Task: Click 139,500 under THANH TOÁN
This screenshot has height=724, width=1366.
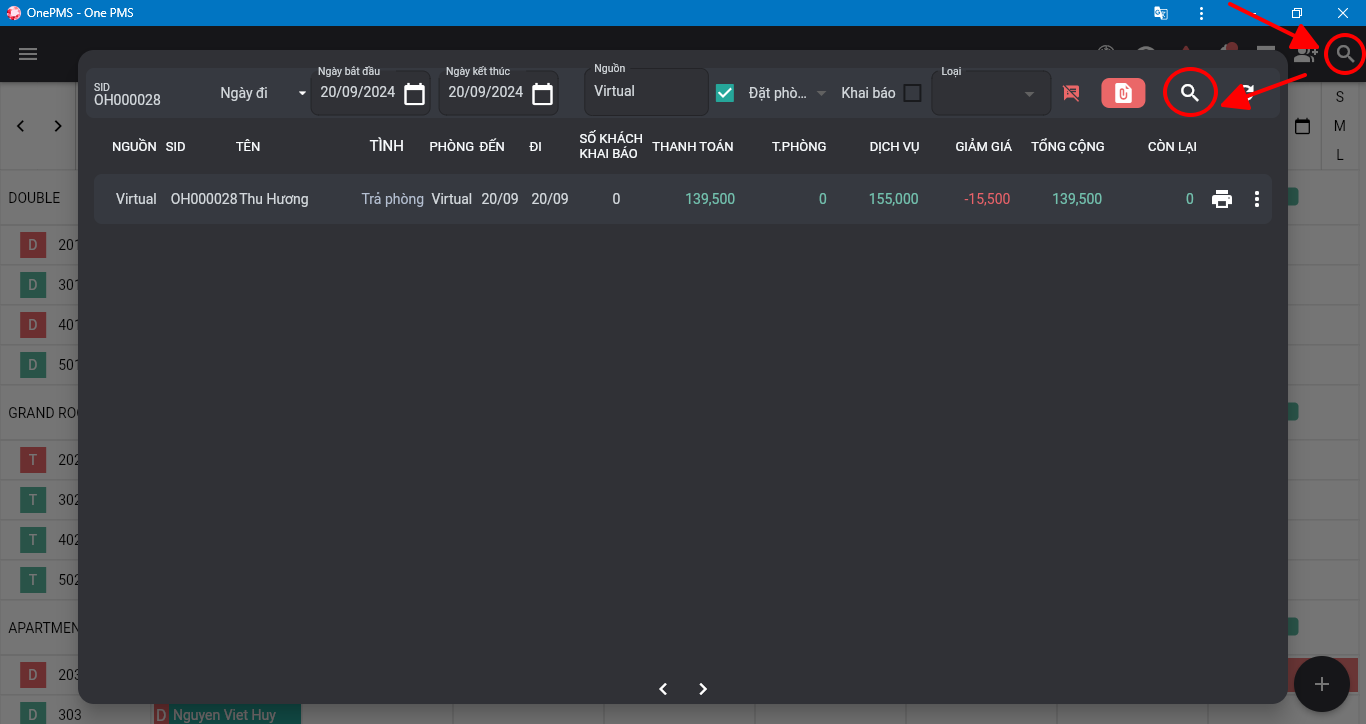Action: point(710,199)
